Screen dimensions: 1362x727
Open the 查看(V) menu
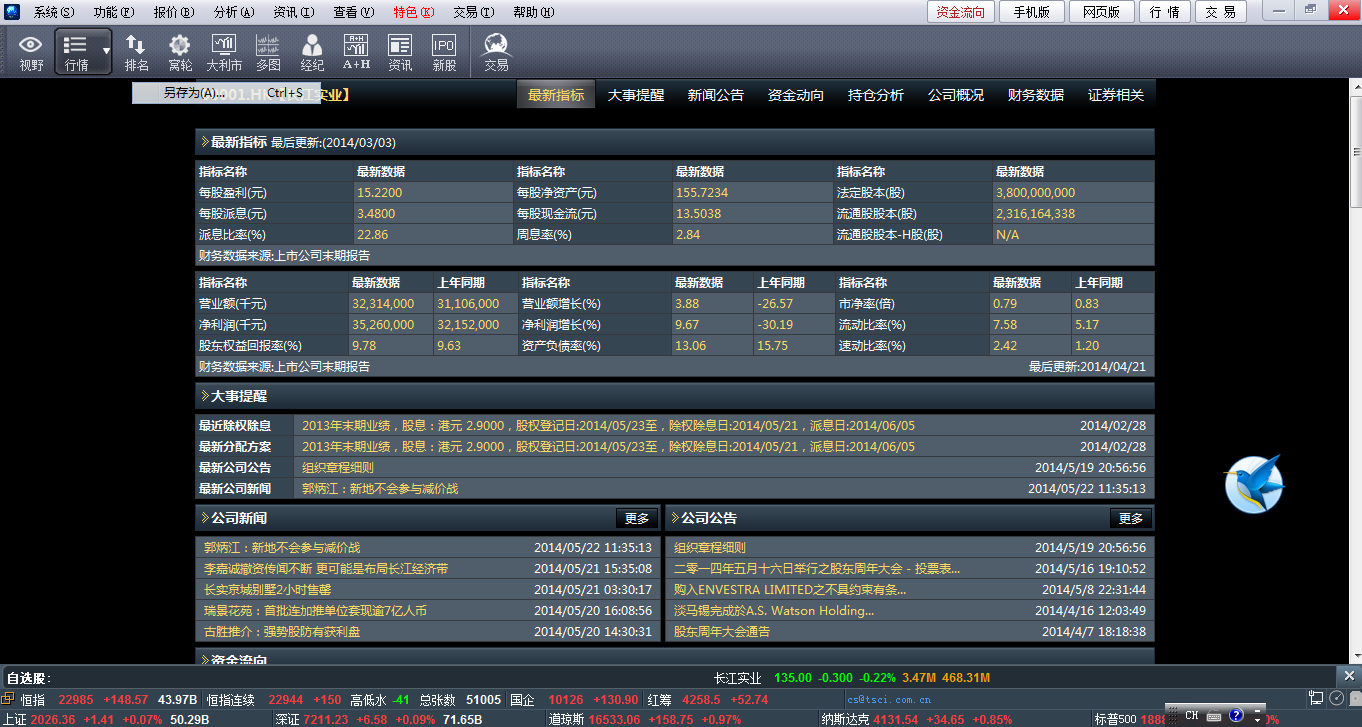(x=354, y=12)
